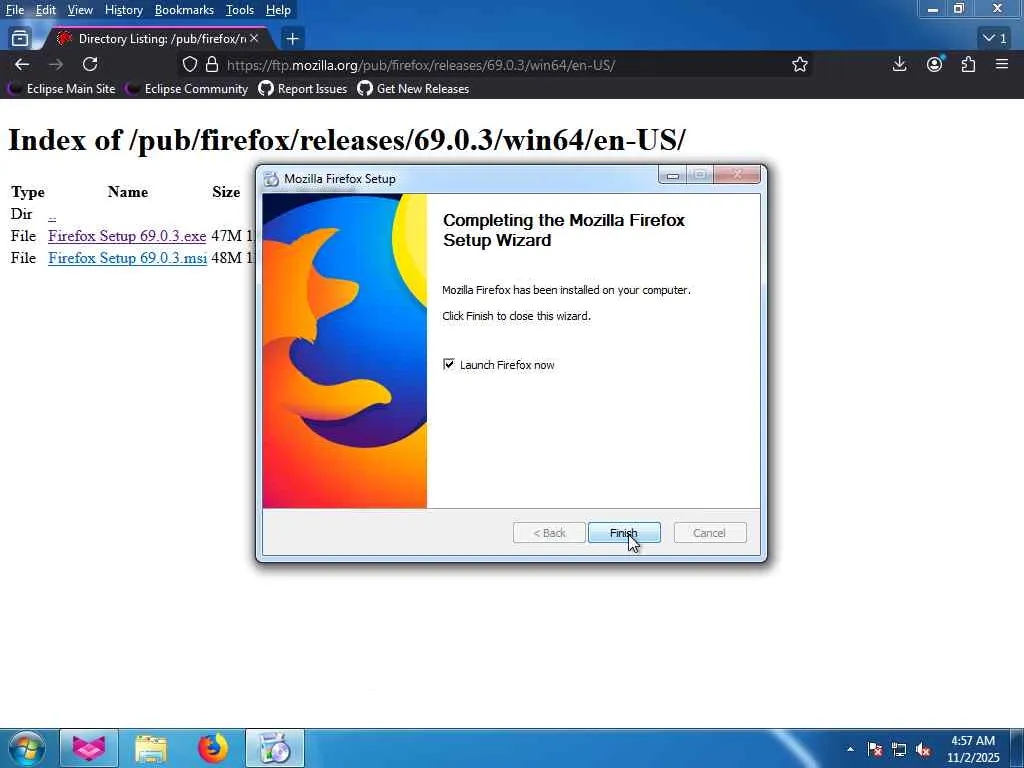This screenshot has width=1024, height=768.
Task: Show hidden system tray icons
Action: coord(850,749)
